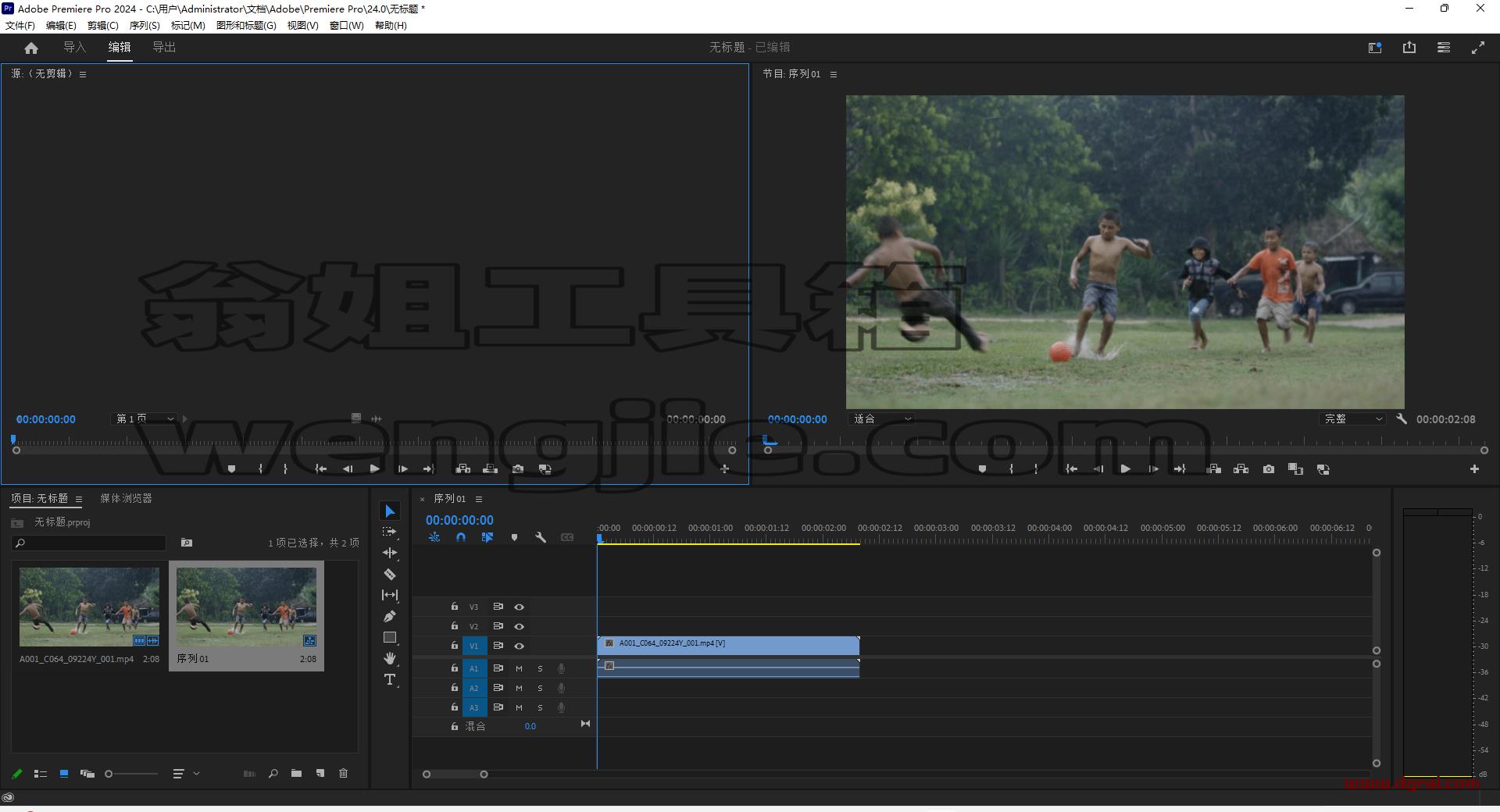Select the Pen tool
This screenshot has width=1500, height=812.
tap(390, 617)
